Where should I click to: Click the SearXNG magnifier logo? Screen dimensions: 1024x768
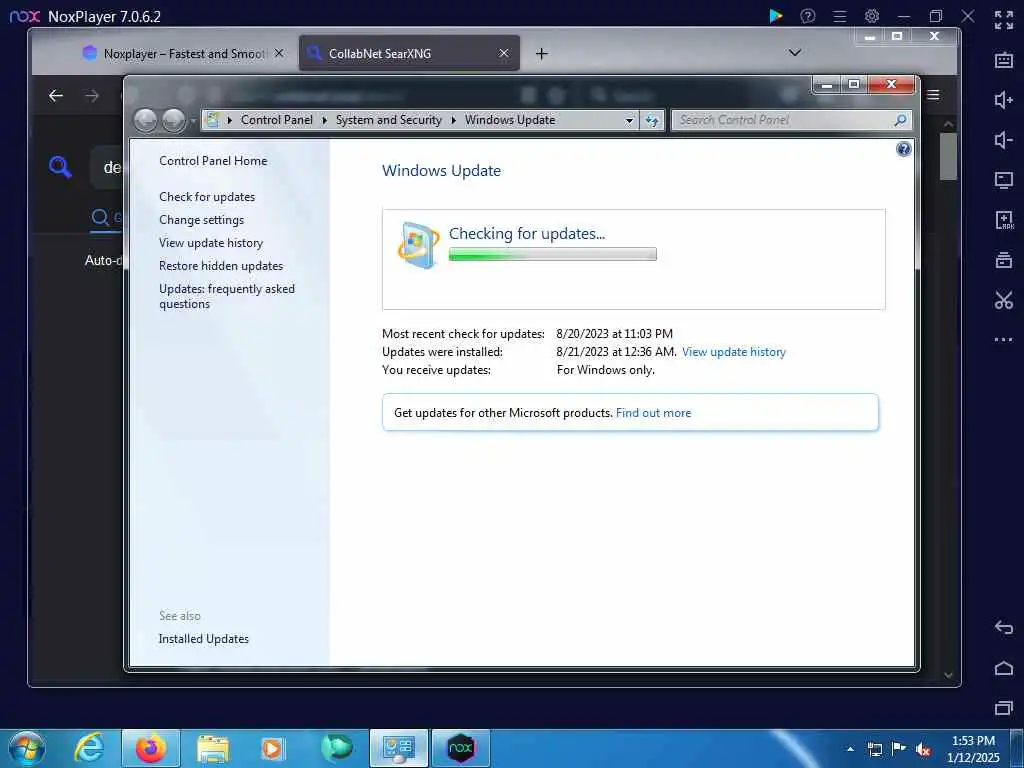(60, 167)
